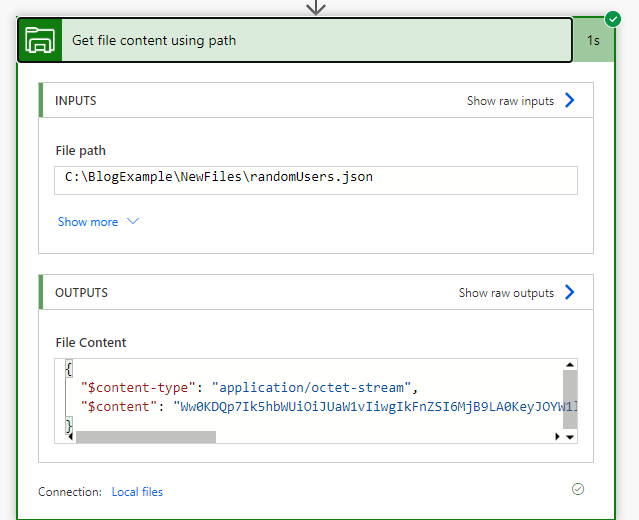Click the File System connector icon

40,40
